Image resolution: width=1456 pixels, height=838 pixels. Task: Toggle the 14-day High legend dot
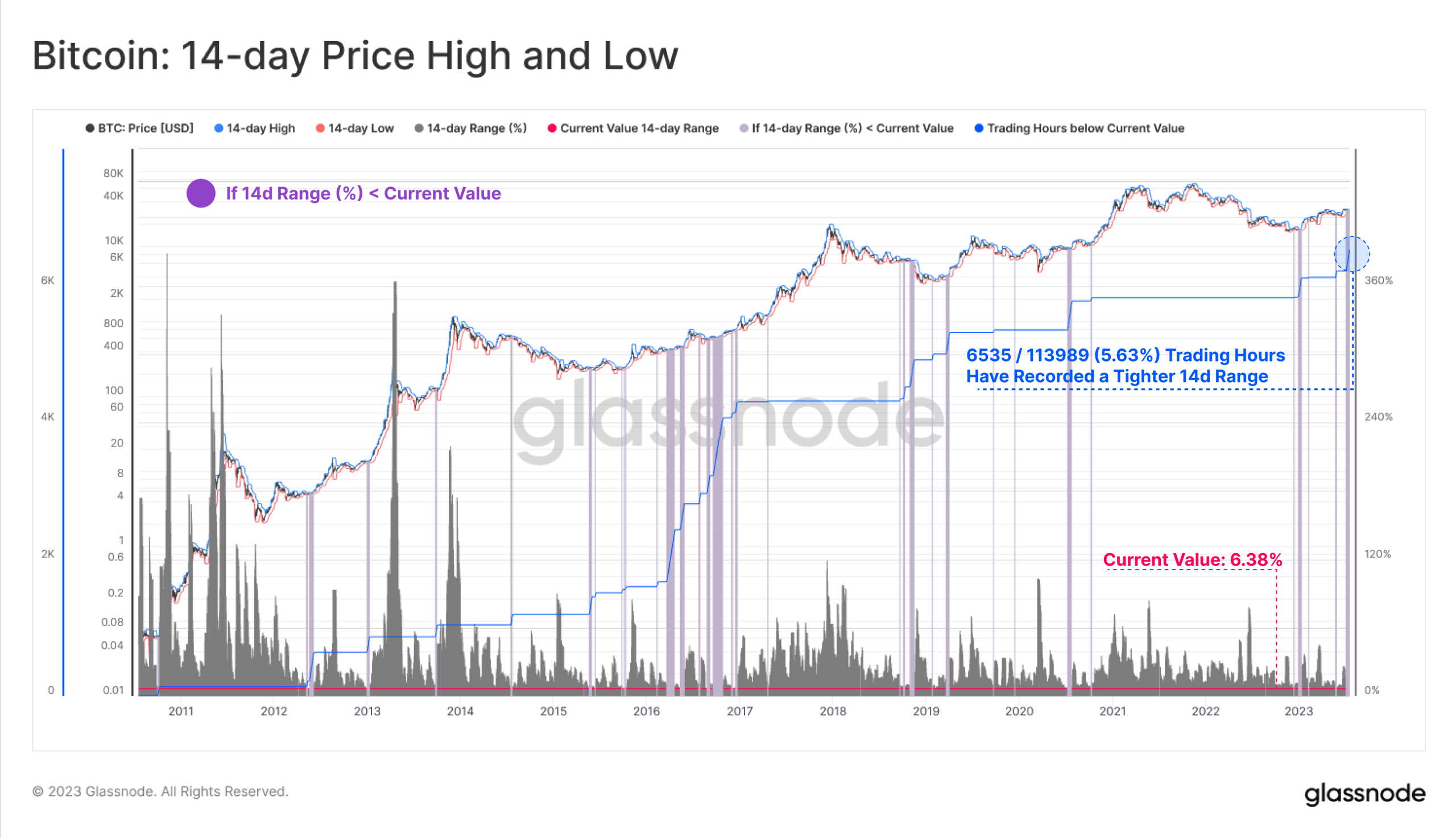pos(219,128)
